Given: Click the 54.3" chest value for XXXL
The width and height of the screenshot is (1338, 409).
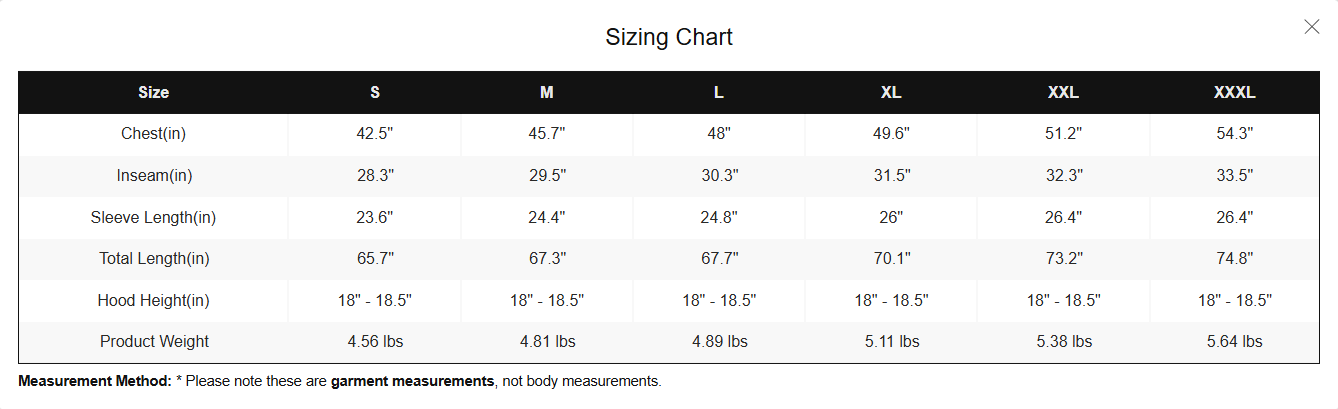Looking at the screenshot, I should [1235, 134].
